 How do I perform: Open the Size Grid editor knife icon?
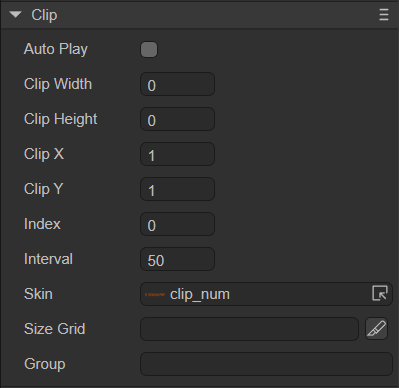(x=376, y=329)
